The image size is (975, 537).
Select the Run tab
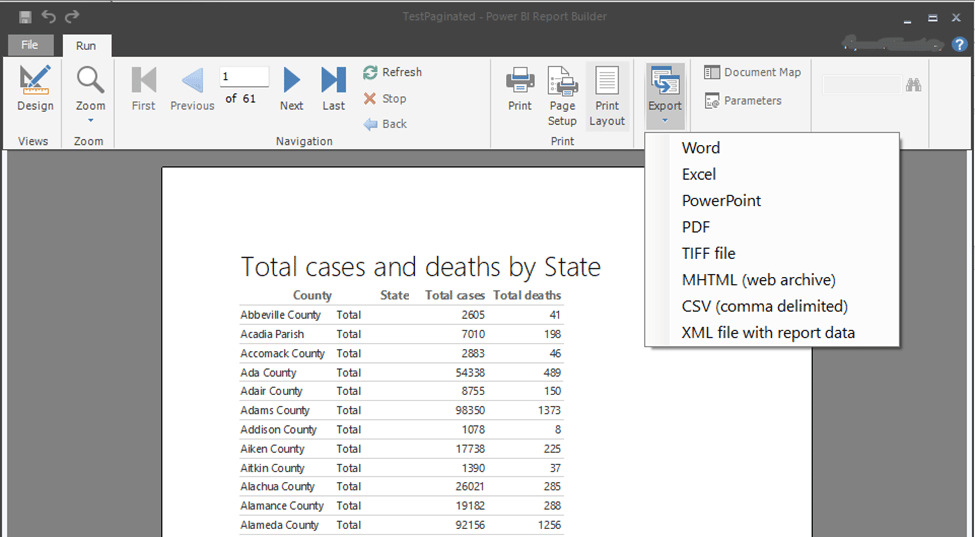tap(86, 45)
